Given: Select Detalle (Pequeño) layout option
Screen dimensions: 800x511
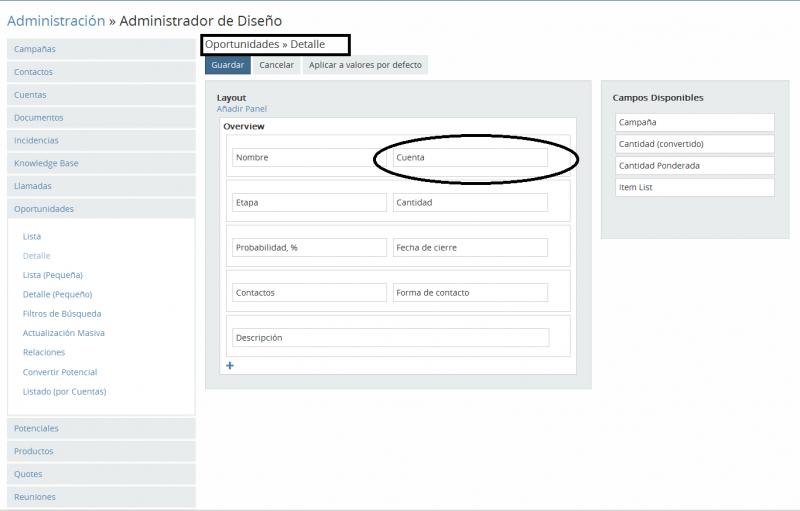Looking at the screenshot, I should click(x=57, y=294).
